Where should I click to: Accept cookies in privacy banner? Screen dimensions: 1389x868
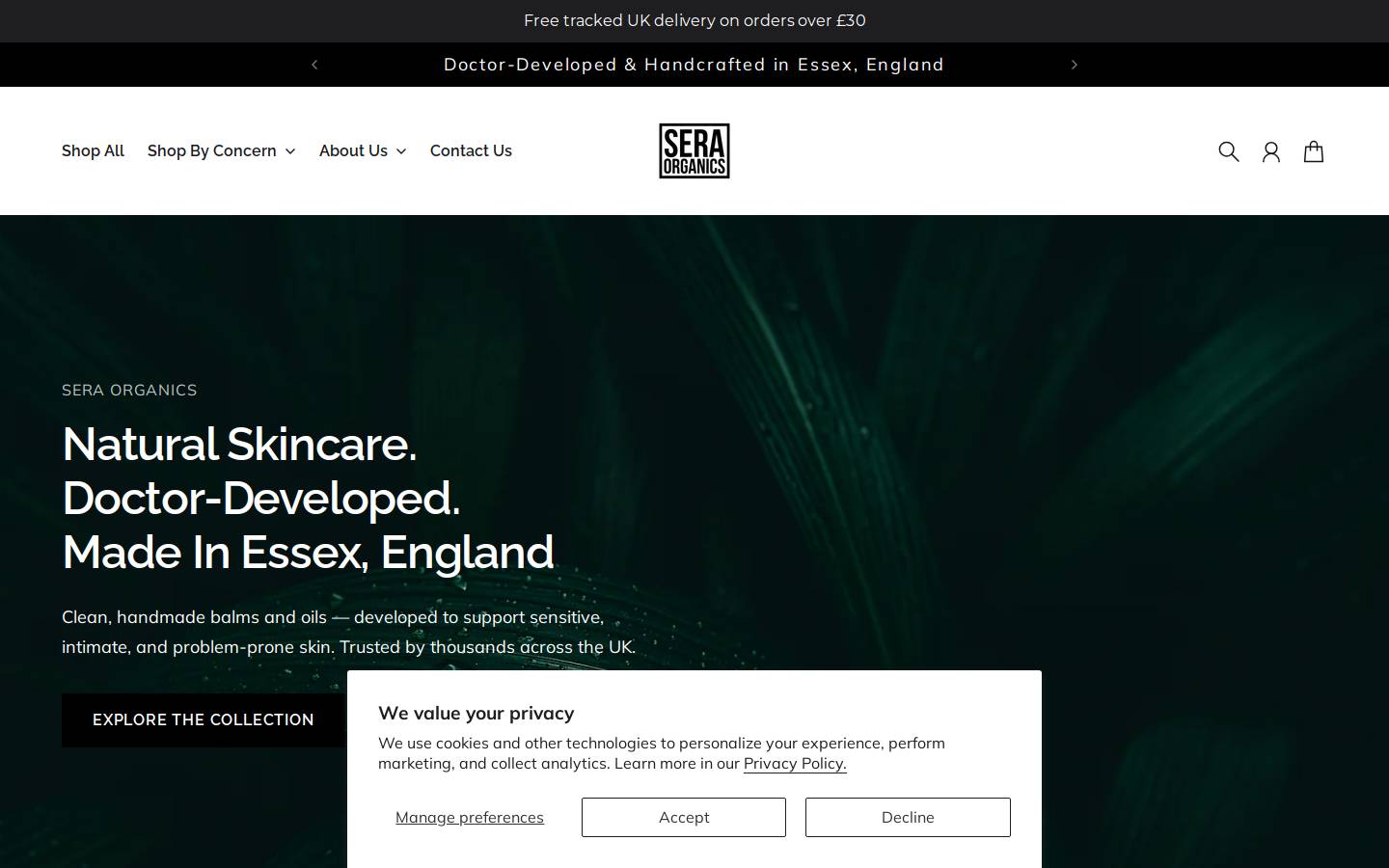click(684, 817)
